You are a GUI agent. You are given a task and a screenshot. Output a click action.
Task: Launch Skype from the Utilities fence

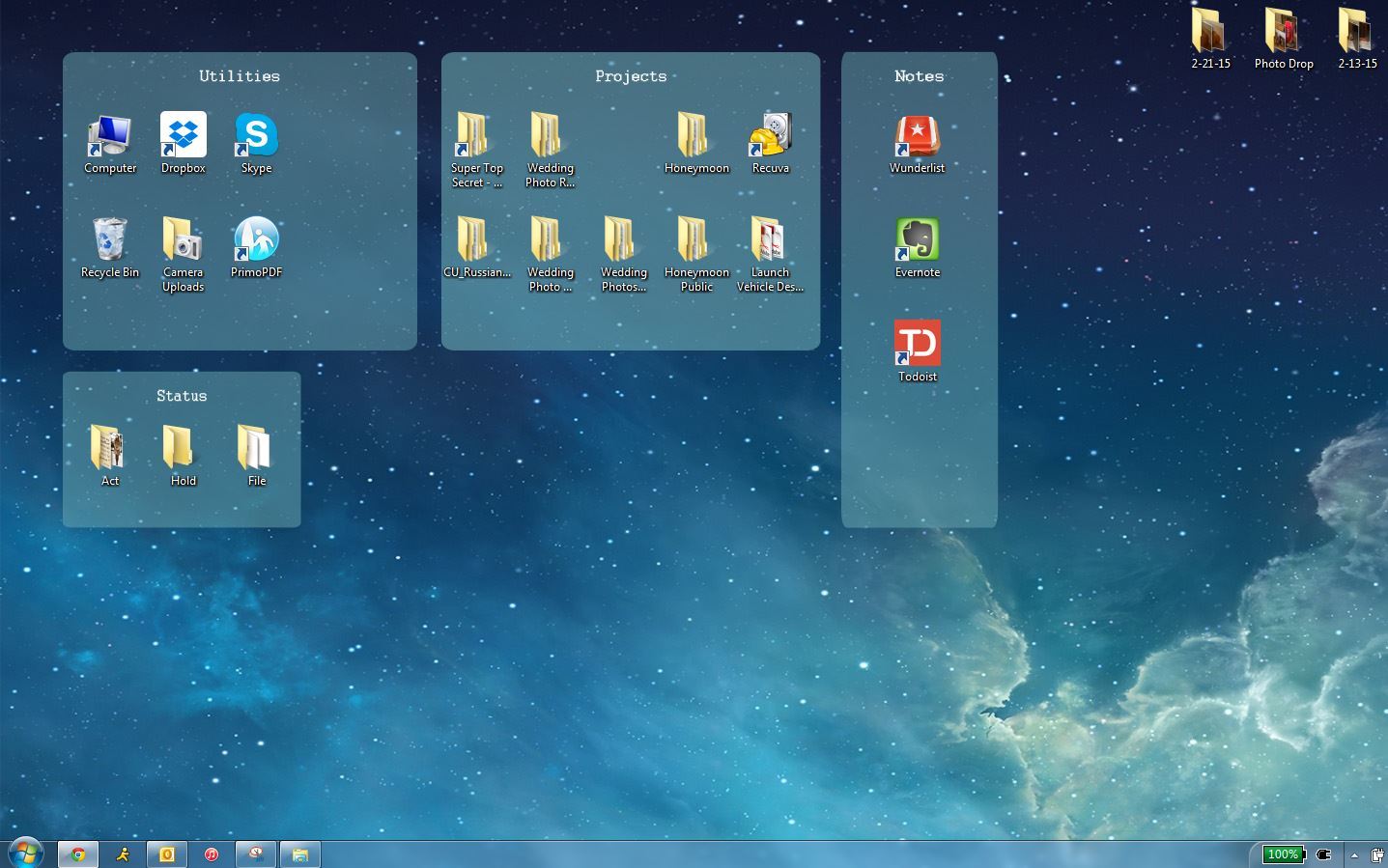click(255, 135)
